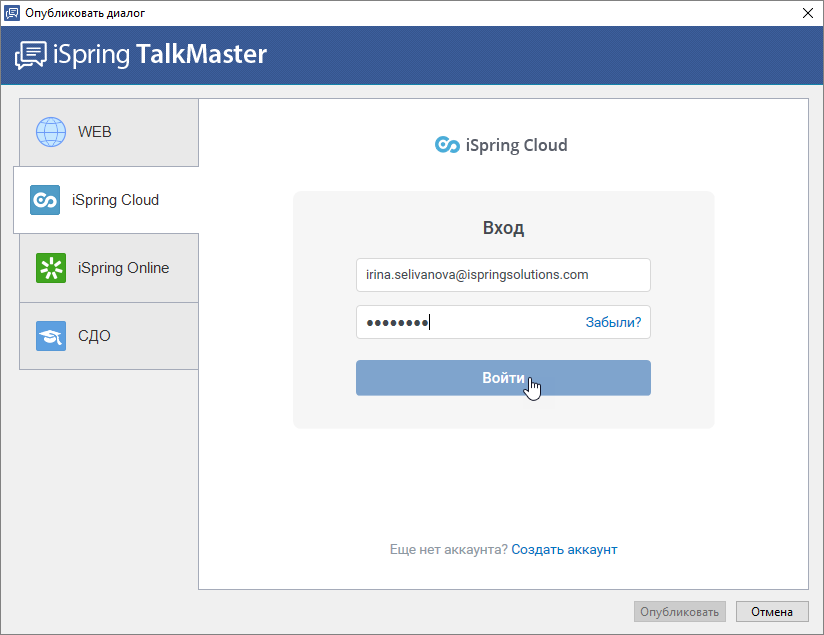Open the iSpring Online tab
Viewport: 824px width, 635px height.
pyautogui.click(x=109, y=268)
